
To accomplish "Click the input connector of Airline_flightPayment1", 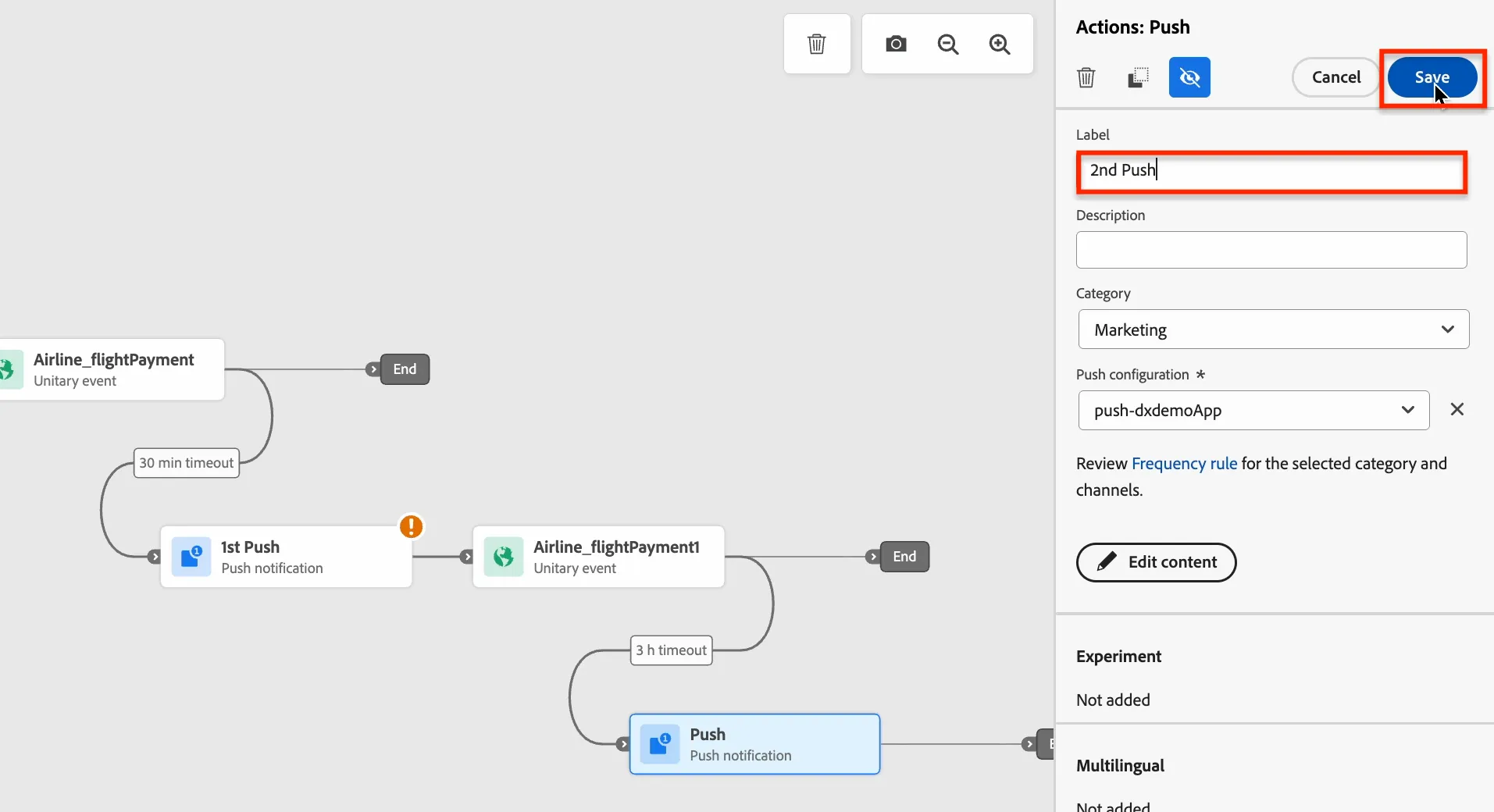I will 467,557.
